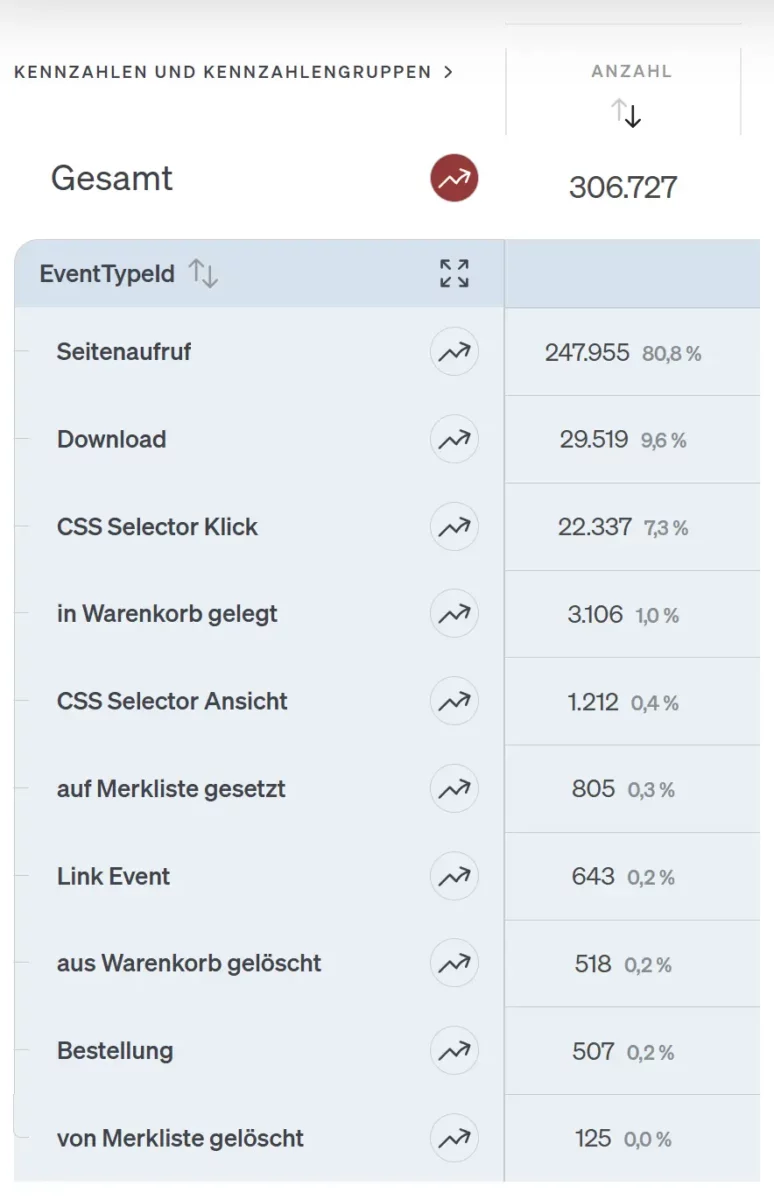This screenshot has width=774, height=1200.
Task: Select the Bestellung row label
Action: 115,1051
